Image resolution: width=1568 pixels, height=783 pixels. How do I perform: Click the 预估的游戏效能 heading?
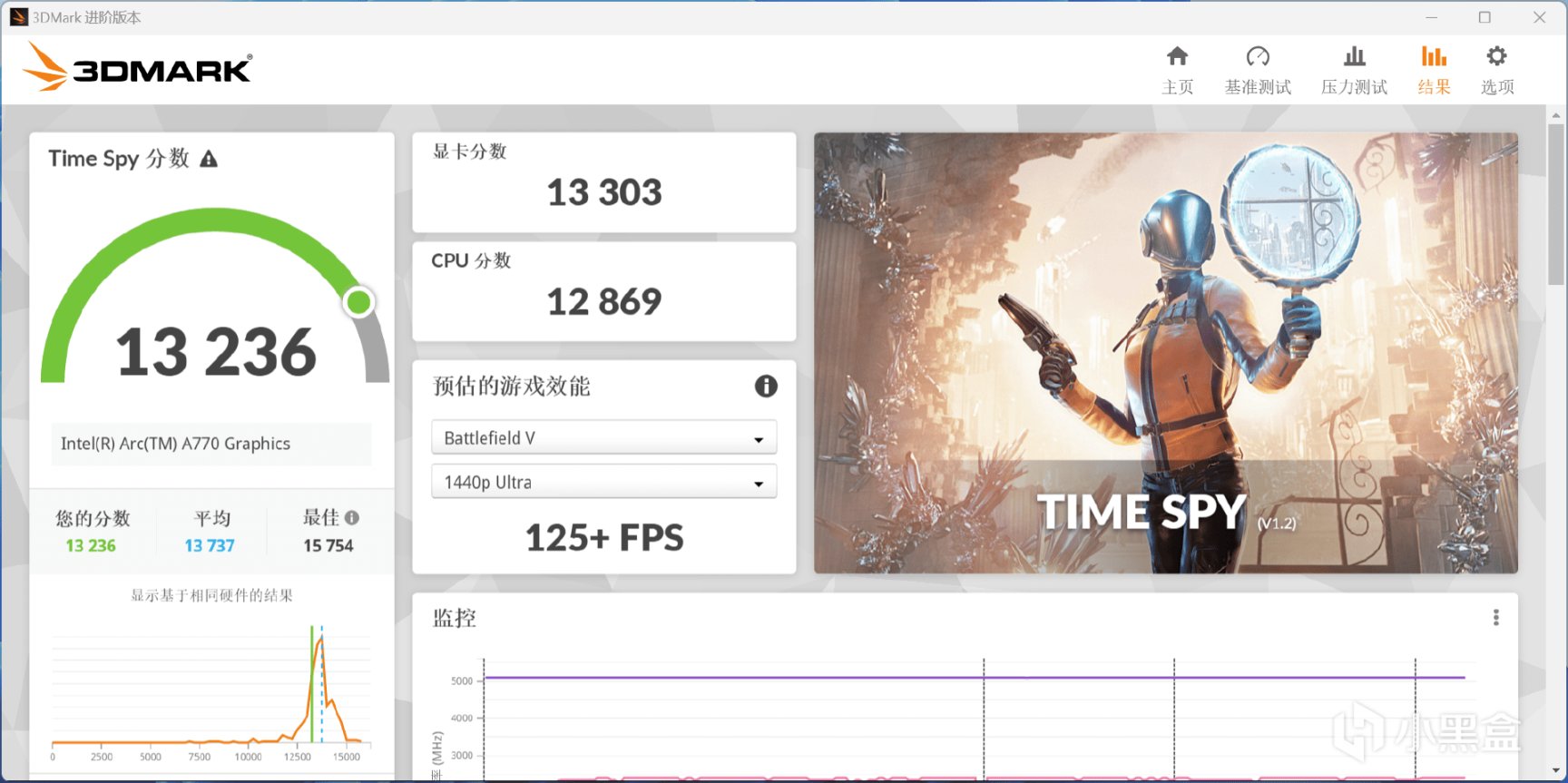[x=512, y=387]
